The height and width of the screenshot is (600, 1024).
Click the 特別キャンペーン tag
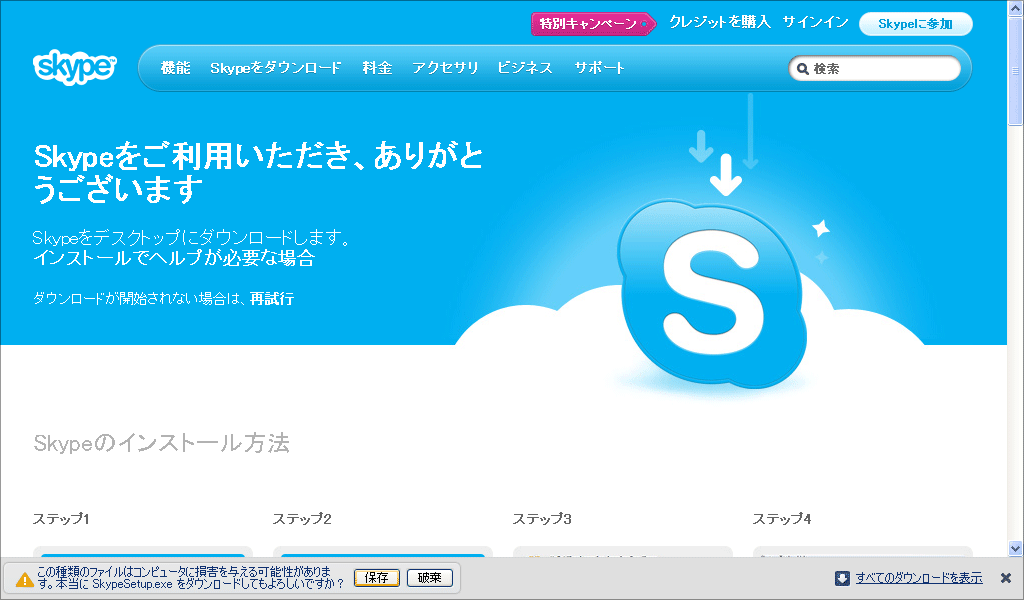coord(593,24)
